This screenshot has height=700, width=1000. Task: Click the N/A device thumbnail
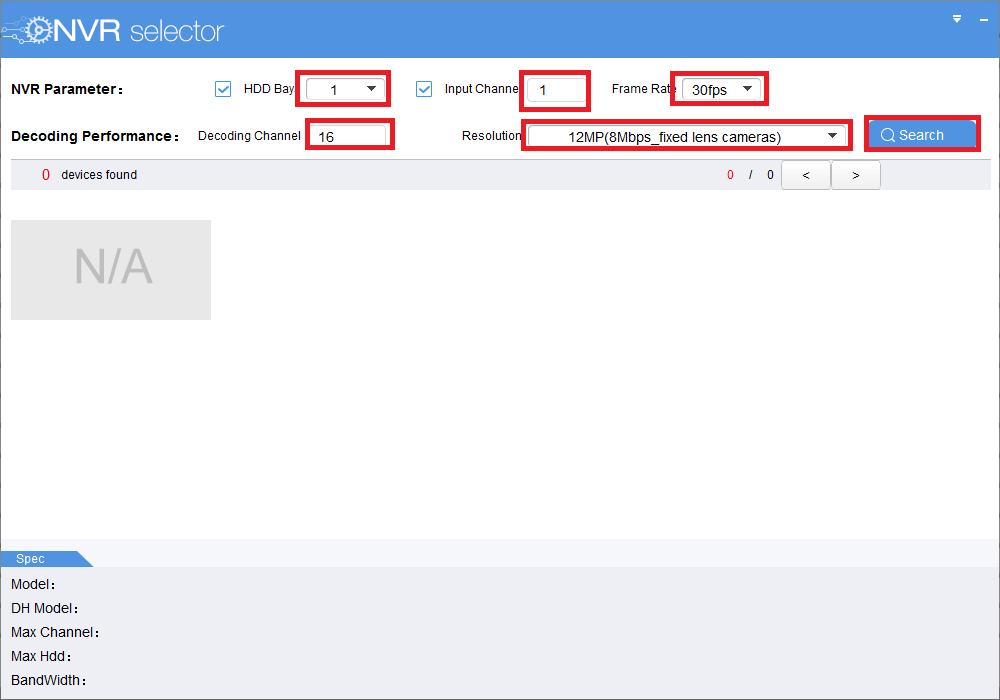111,270
